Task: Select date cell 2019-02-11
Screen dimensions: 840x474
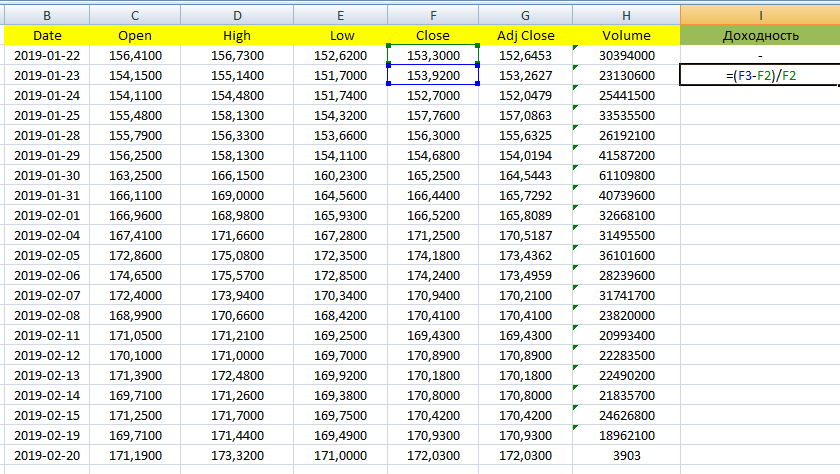Action: [x=47, y=335]
